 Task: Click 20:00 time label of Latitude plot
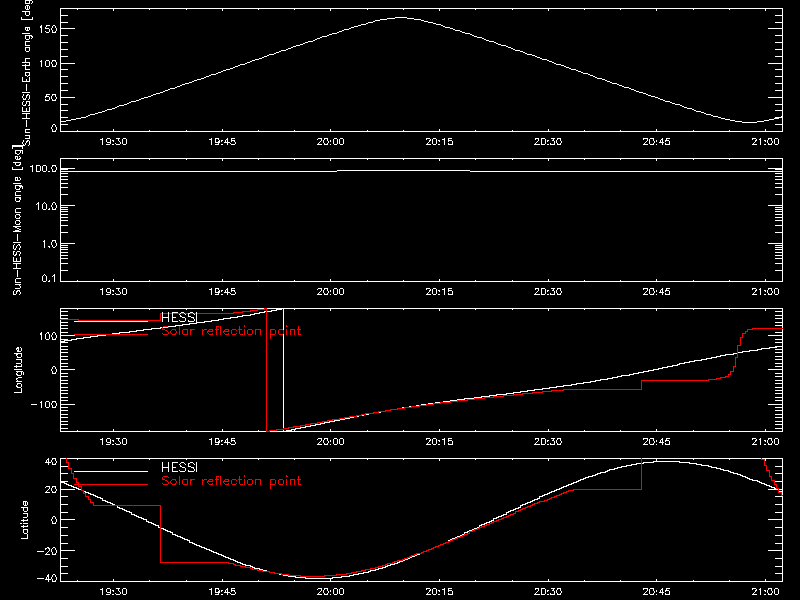331,591
